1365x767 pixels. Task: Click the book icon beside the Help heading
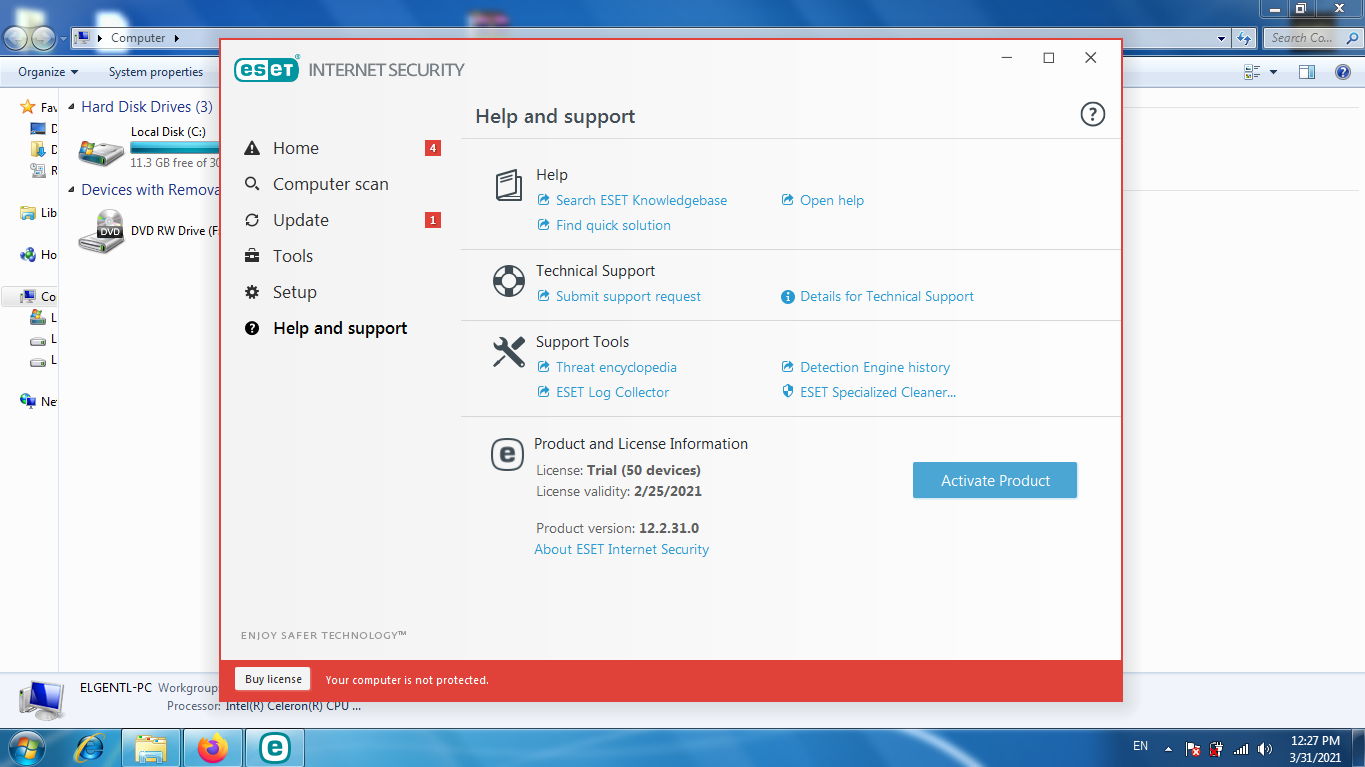[x=509, y=186]
